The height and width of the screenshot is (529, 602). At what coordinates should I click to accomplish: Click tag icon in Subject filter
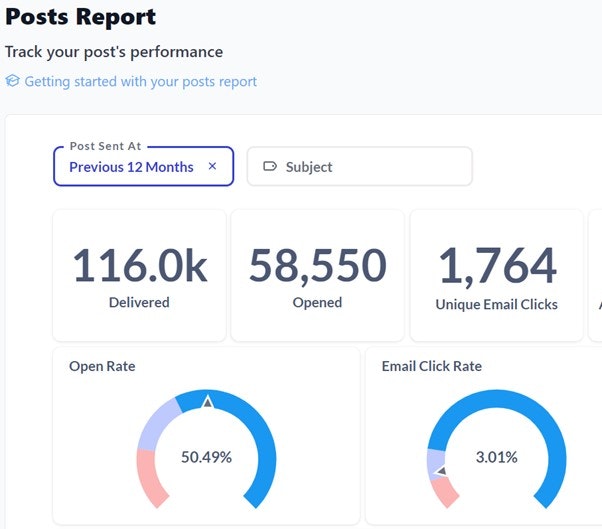270,166
